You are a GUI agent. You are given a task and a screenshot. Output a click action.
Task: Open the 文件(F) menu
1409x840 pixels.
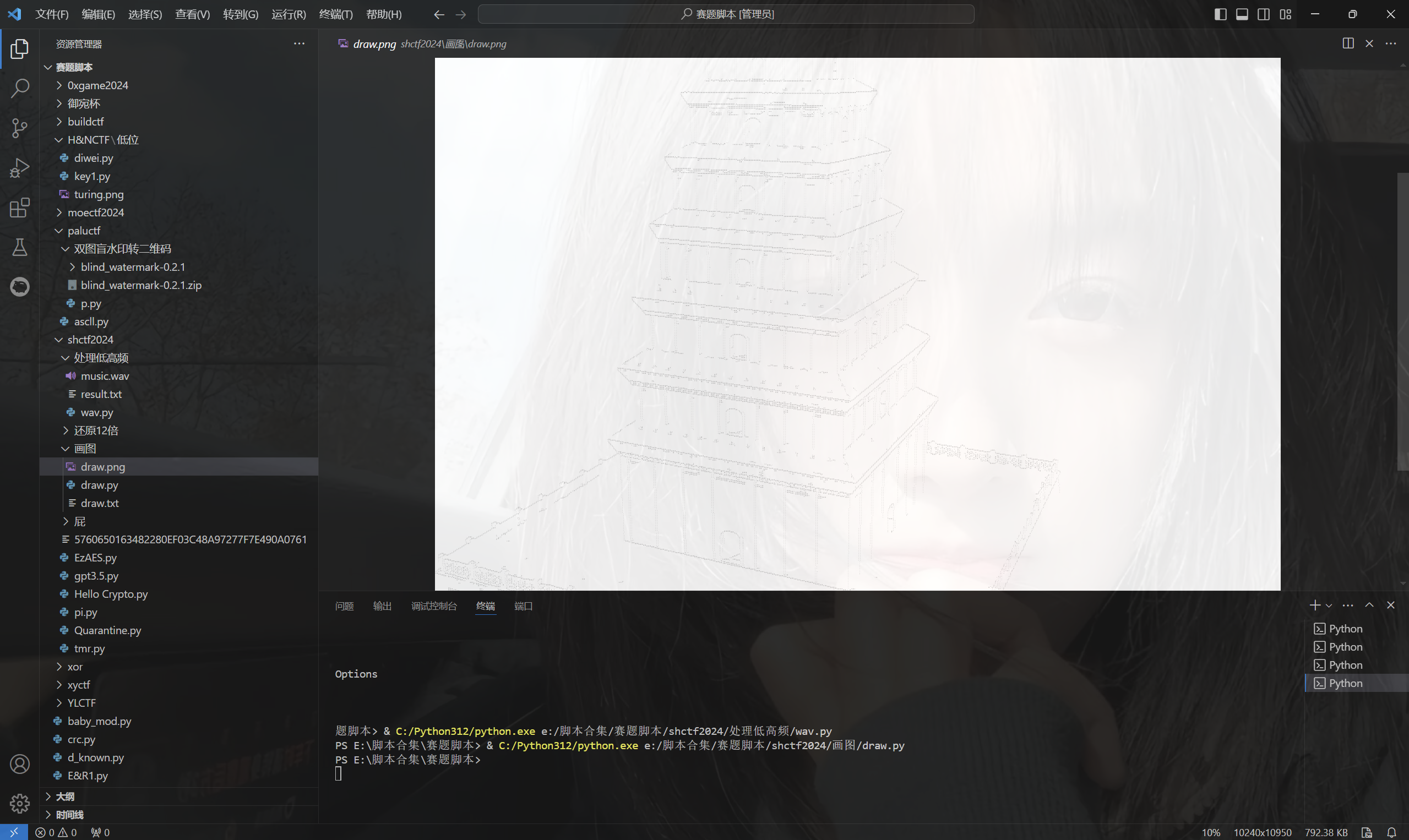coord(52,14)
